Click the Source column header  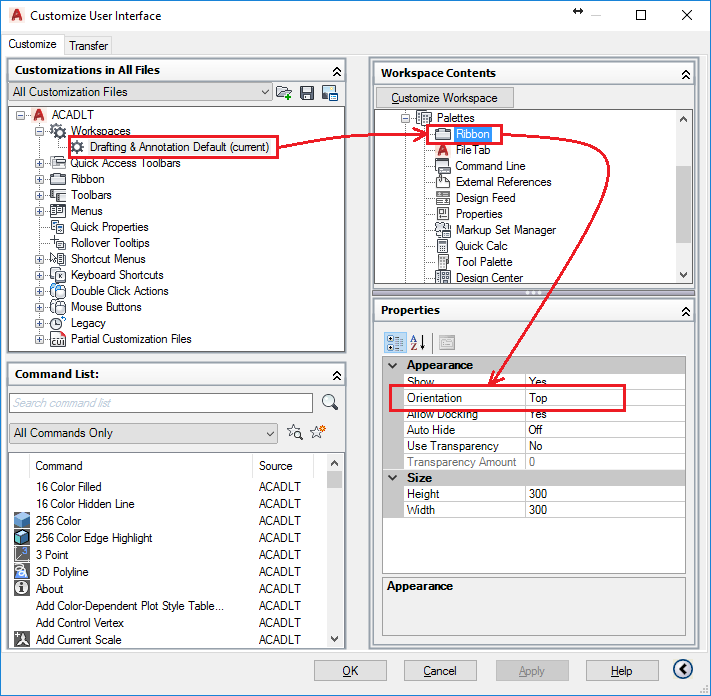click(x=282, y=466)
